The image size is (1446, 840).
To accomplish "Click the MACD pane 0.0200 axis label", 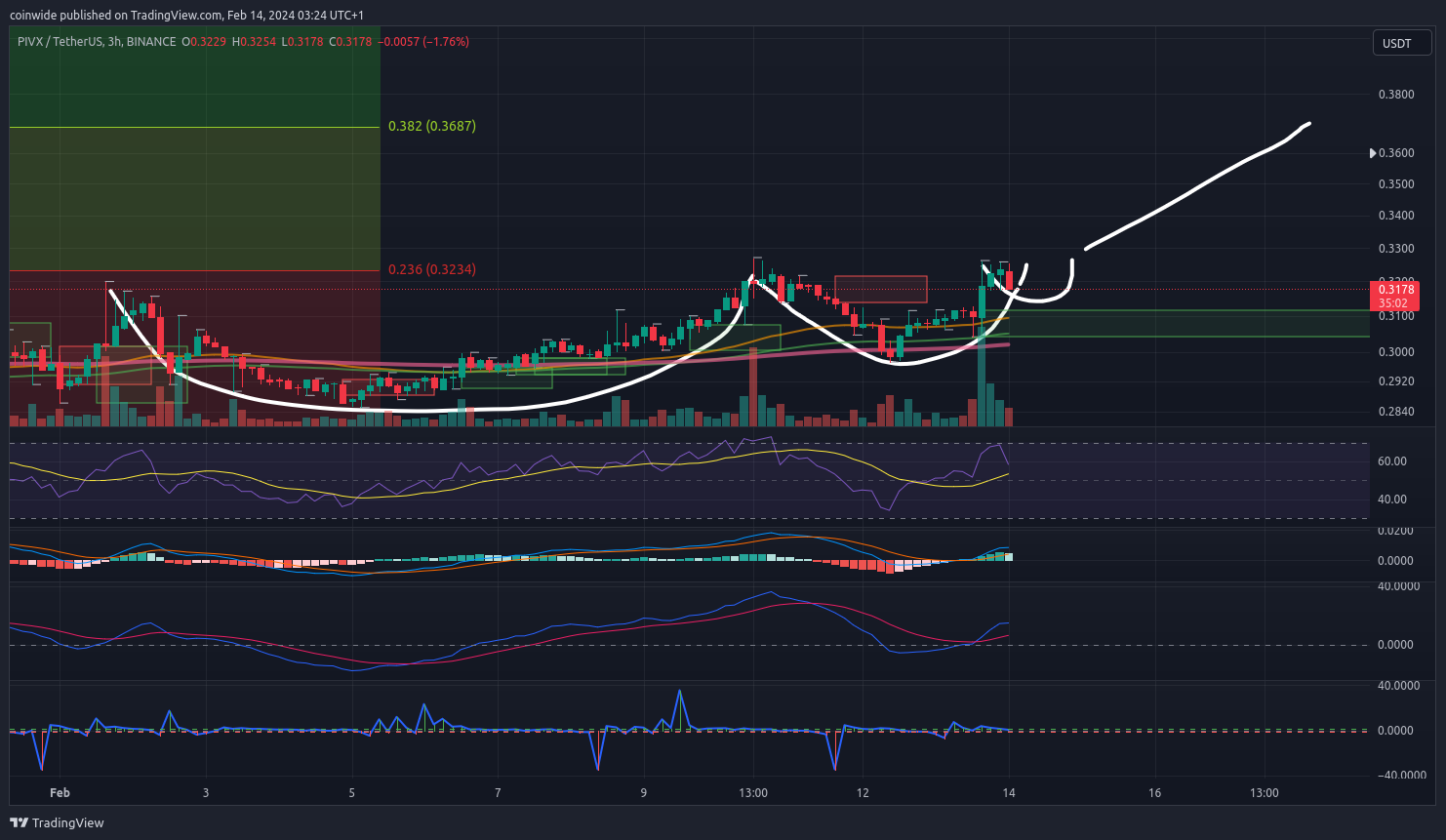I will (1395, 531).
